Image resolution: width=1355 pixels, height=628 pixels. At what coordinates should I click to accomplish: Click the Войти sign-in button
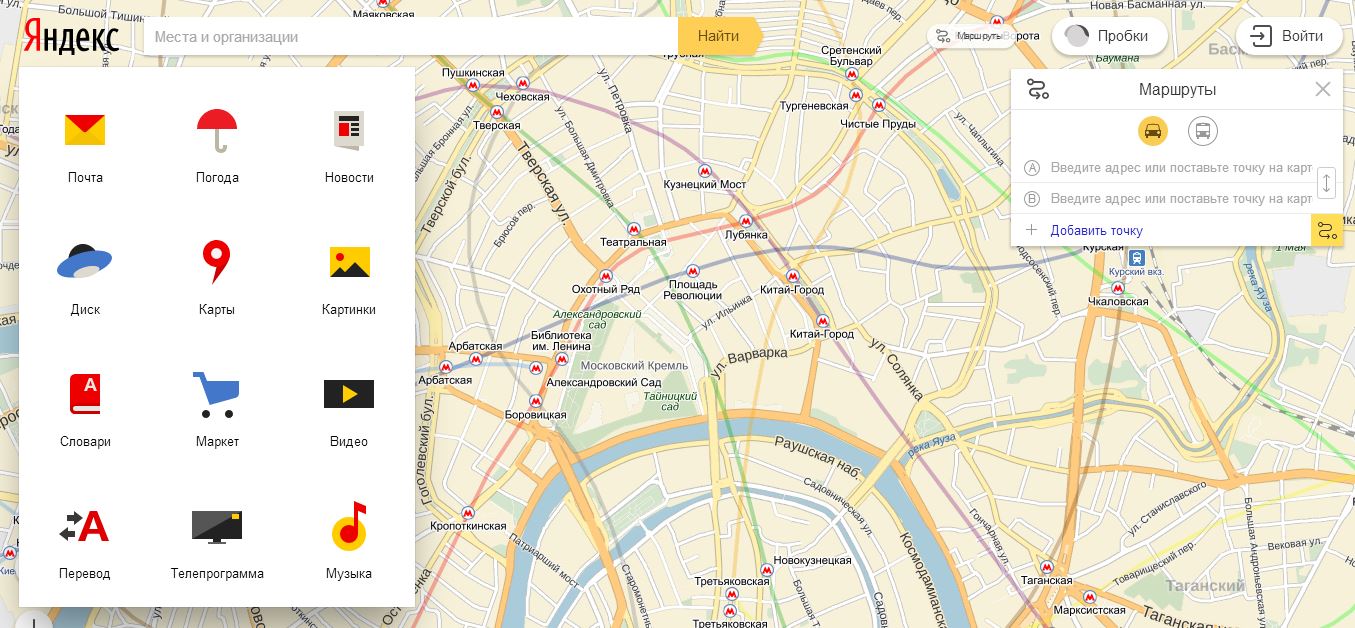[1288, 36]
